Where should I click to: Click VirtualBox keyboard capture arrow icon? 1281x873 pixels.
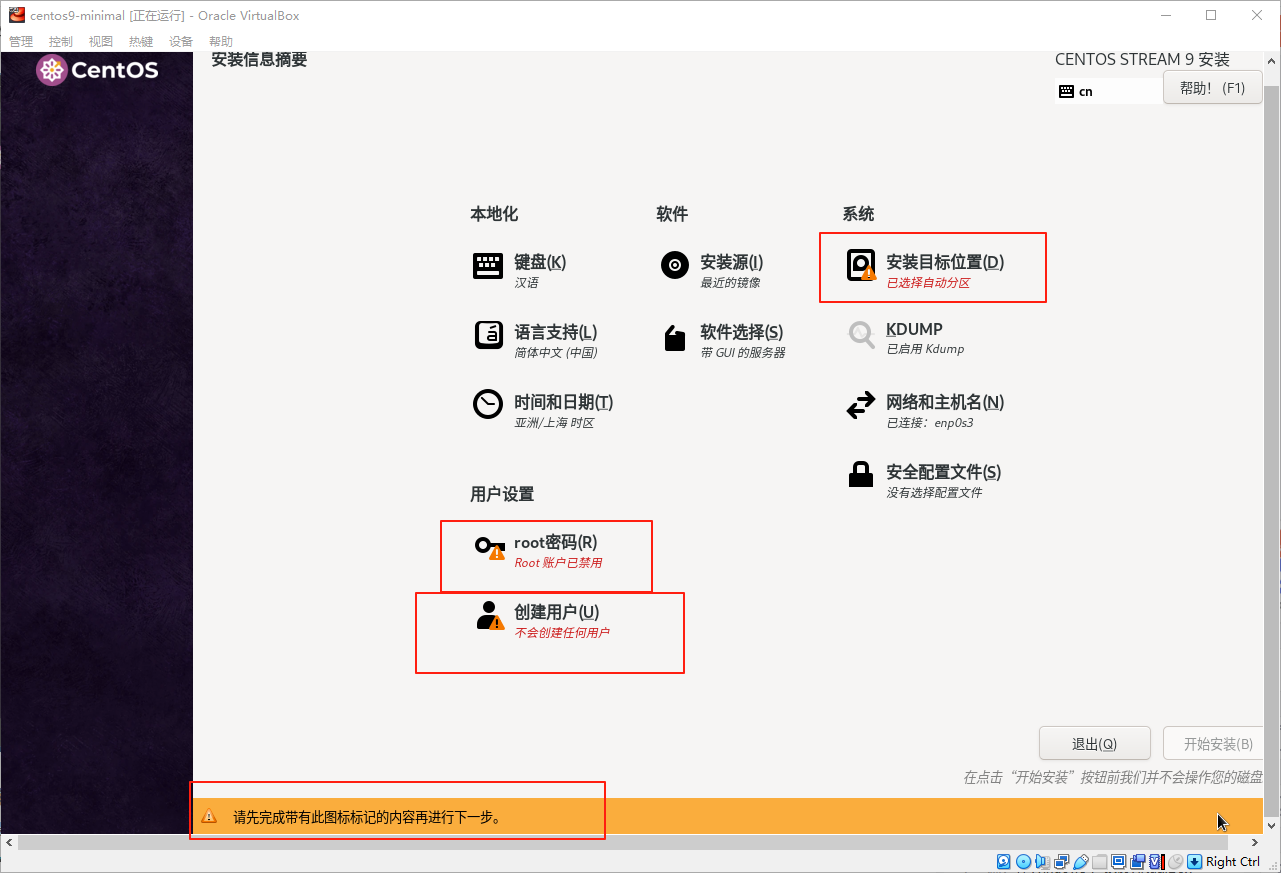tap(1194, 861)
